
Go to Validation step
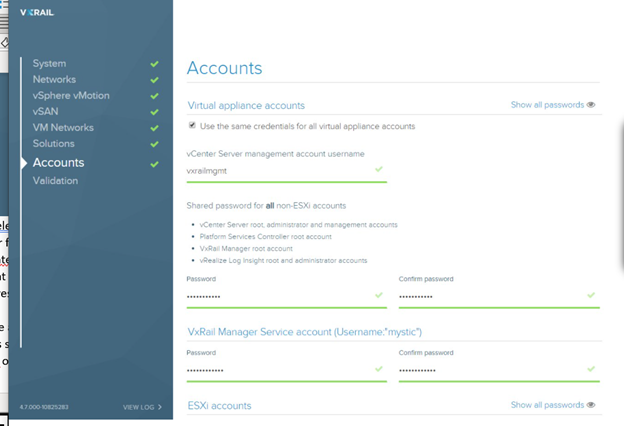55,181
